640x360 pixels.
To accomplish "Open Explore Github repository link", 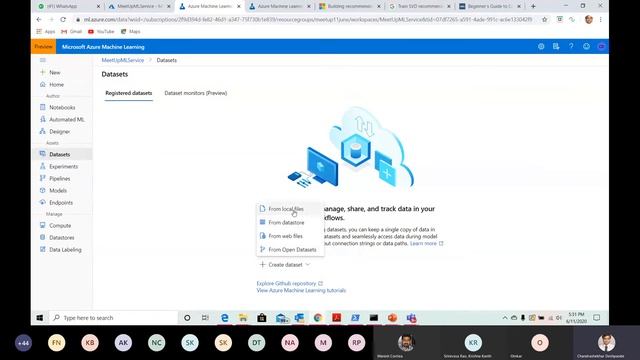I will pos(289,283).
